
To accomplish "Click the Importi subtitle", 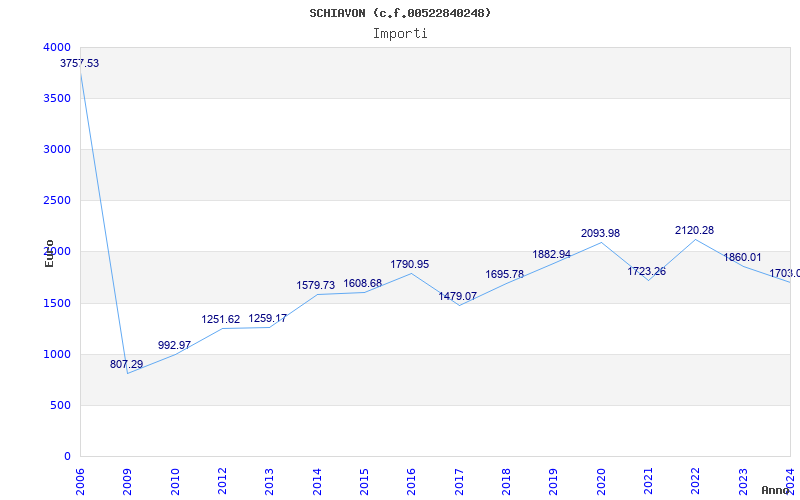I will [400, 34].
